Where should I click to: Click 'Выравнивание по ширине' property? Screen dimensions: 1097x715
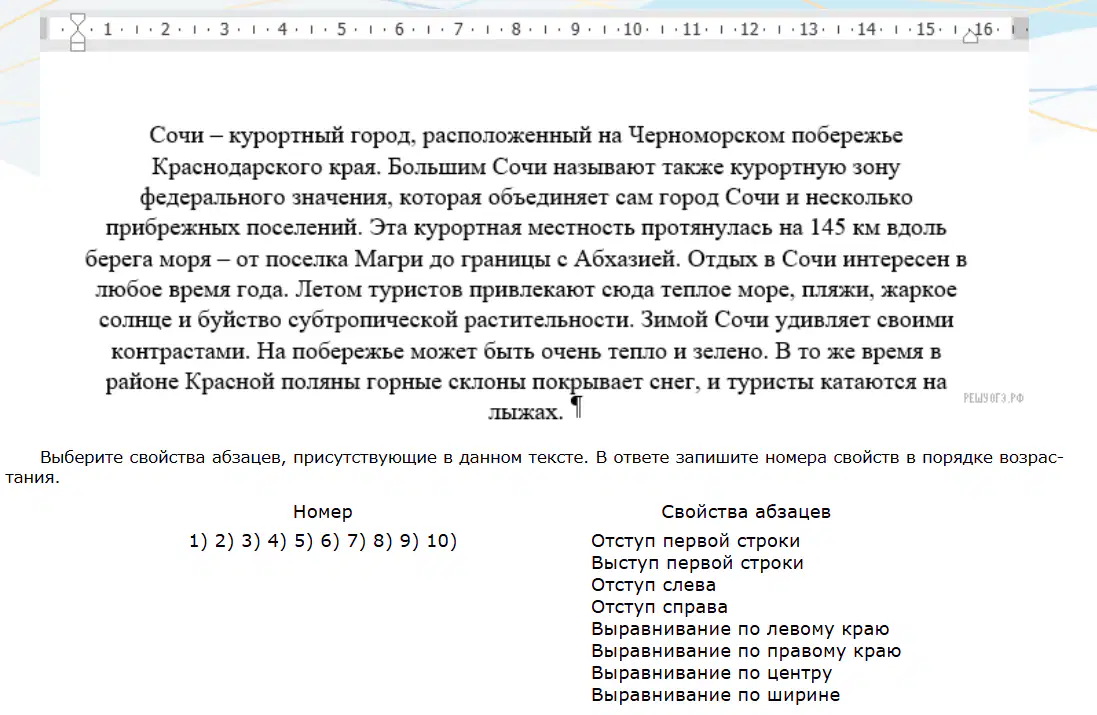coord(716,695)
